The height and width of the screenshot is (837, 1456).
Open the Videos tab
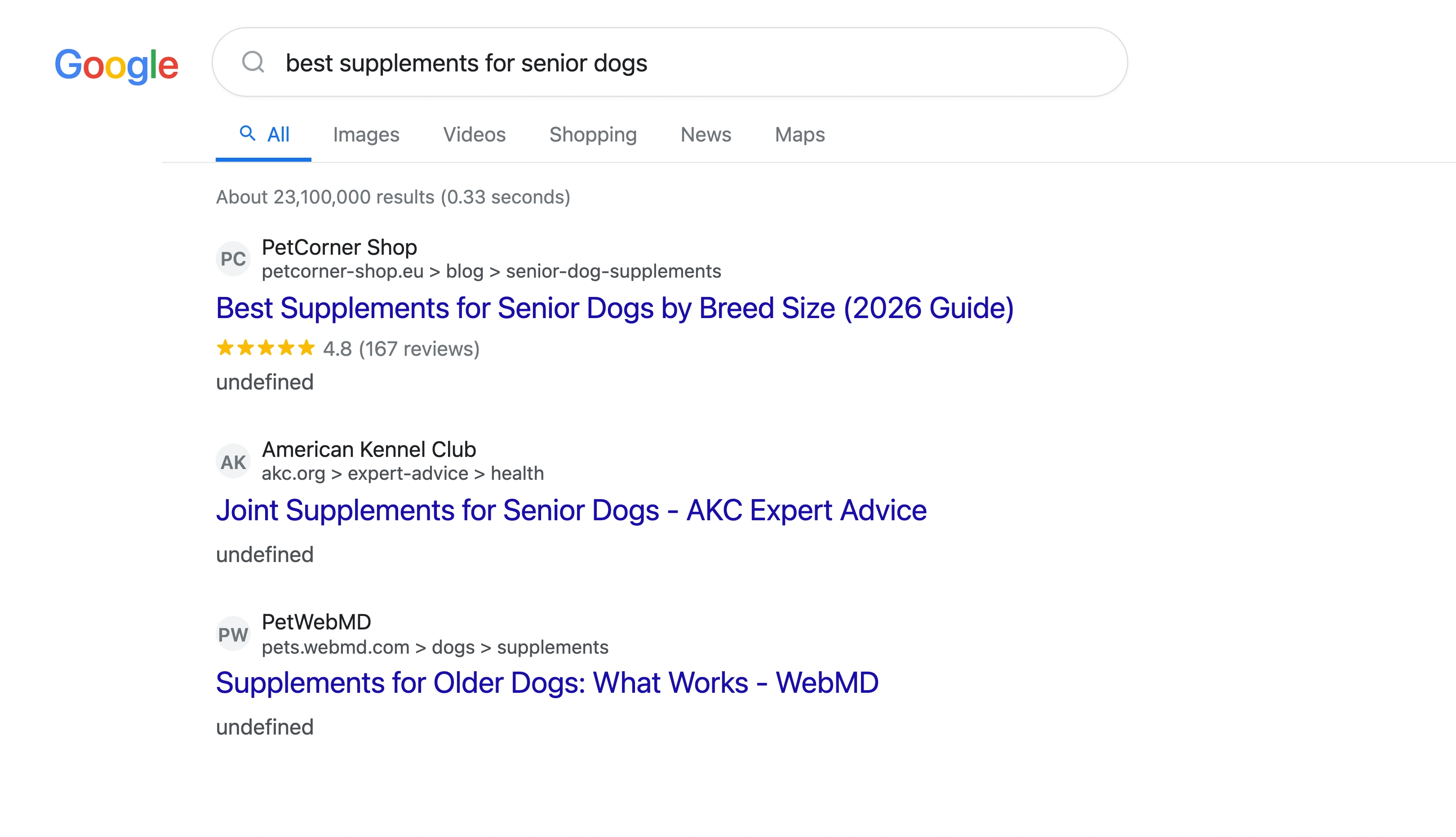coord(474,134)
